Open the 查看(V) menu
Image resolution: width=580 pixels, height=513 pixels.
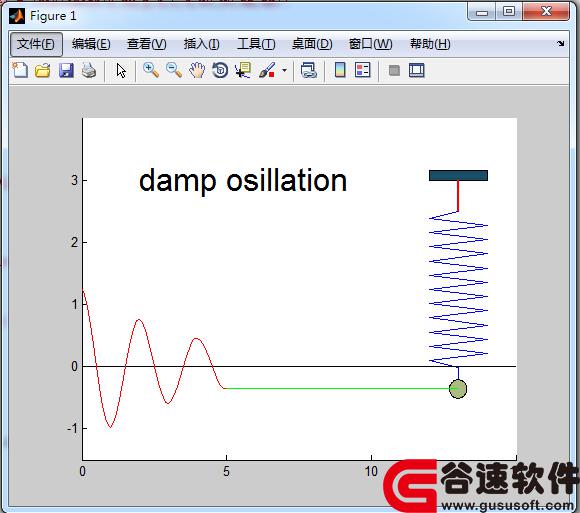146,44
